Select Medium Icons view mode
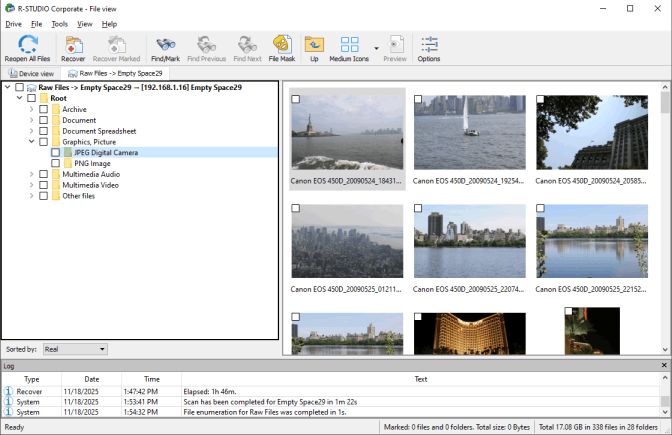Image resolution: width=672 pixels, height=435 pixels. click(349, 45)
